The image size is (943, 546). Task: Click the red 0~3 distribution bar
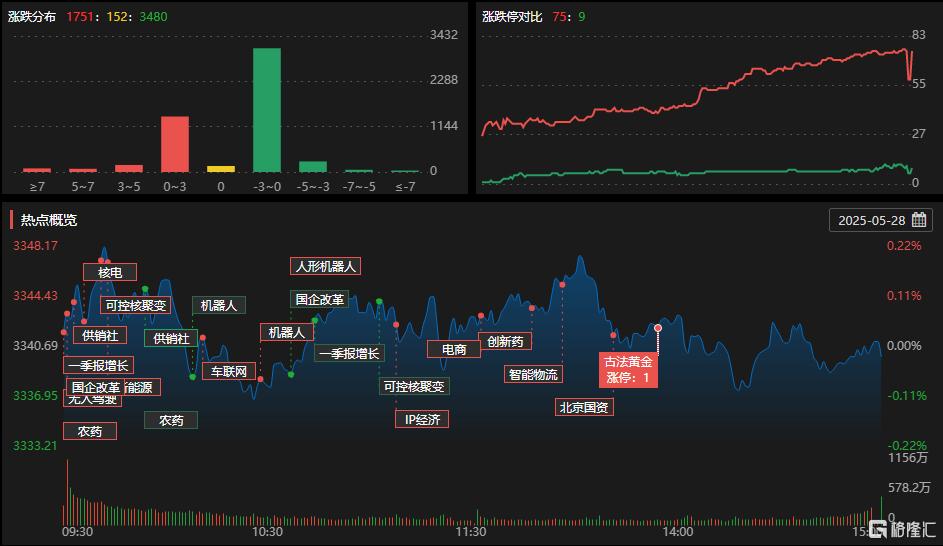point(174,144)
